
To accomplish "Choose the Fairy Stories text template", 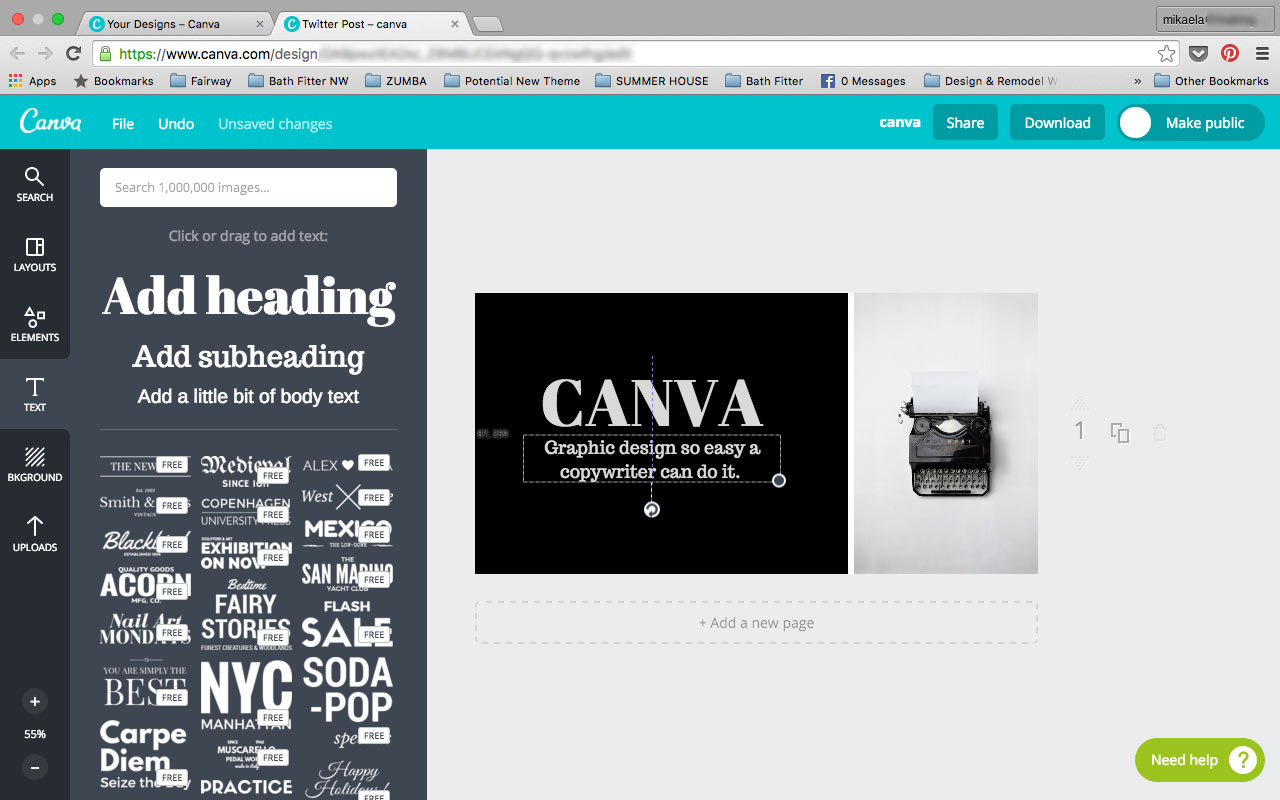I will tap(246, 615).
